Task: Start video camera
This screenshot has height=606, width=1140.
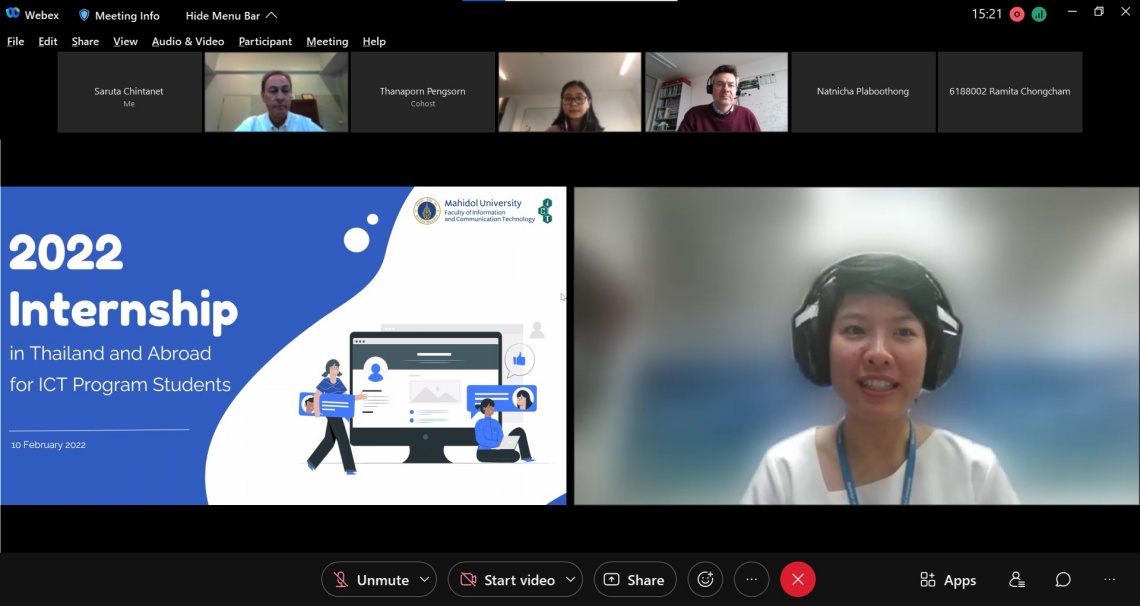Action: pos(508,580)
